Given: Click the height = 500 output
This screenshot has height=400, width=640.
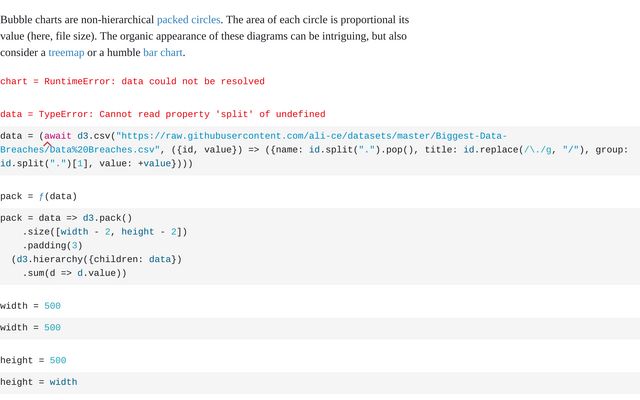Looking at the screenshot, I should click(58, 360).
